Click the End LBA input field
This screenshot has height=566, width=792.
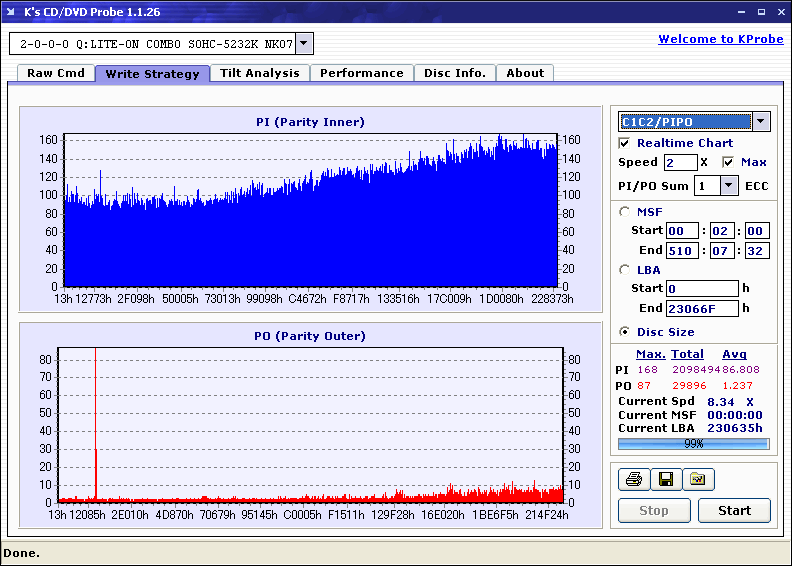pos(702,309)
